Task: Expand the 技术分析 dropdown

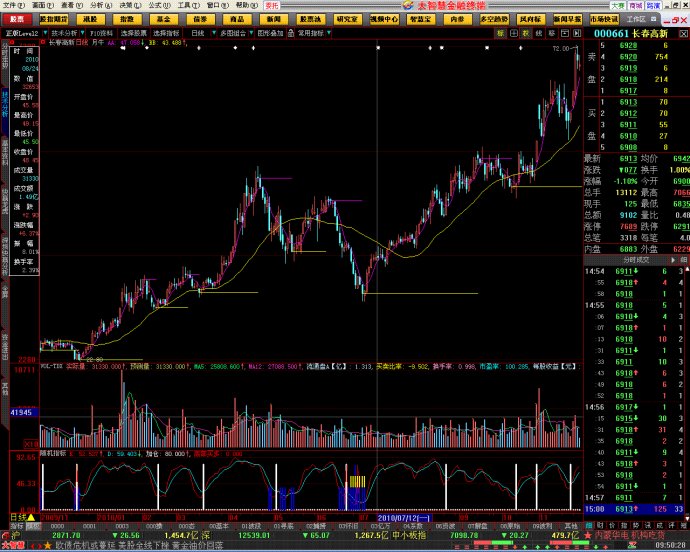Action: click(65, 33)
